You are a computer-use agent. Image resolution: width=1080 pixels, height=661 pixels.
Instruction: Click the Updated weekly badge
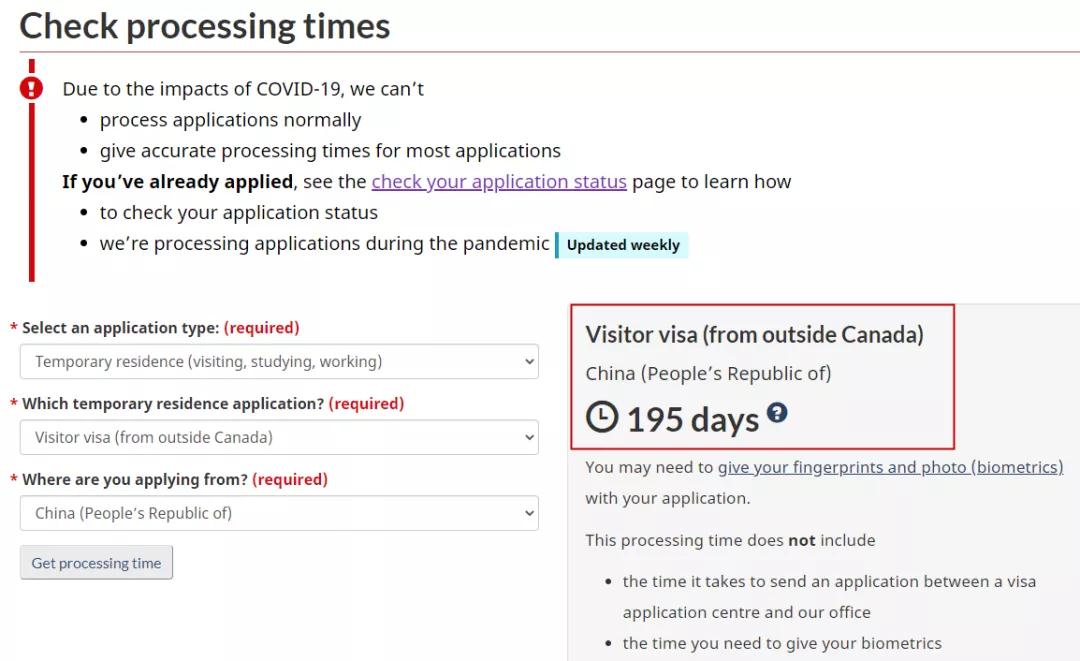pyautogui.click(x=623, y=245)
